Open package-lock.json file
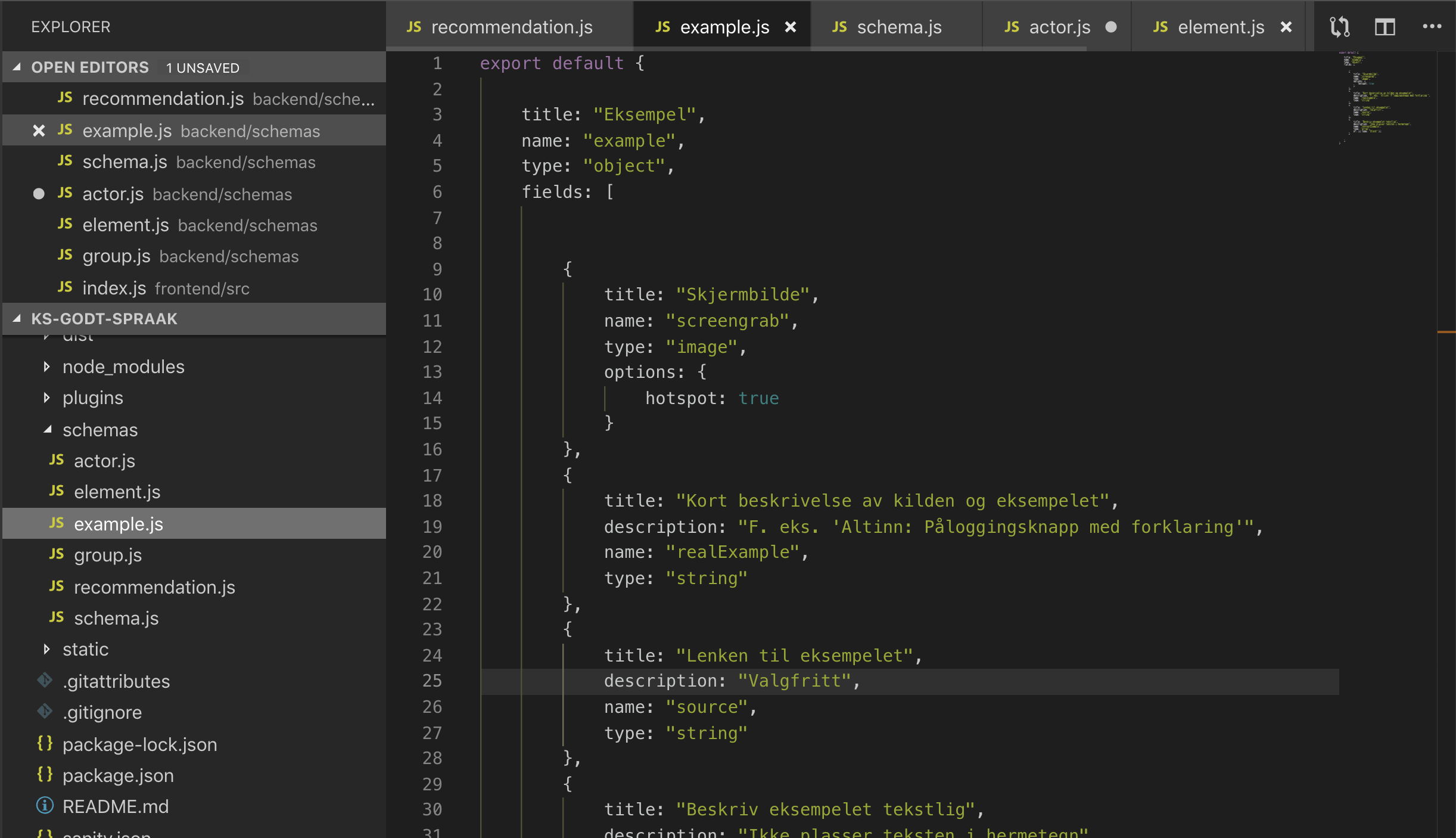The height and width of the screenshot is (838, 1456). [194, 744]
